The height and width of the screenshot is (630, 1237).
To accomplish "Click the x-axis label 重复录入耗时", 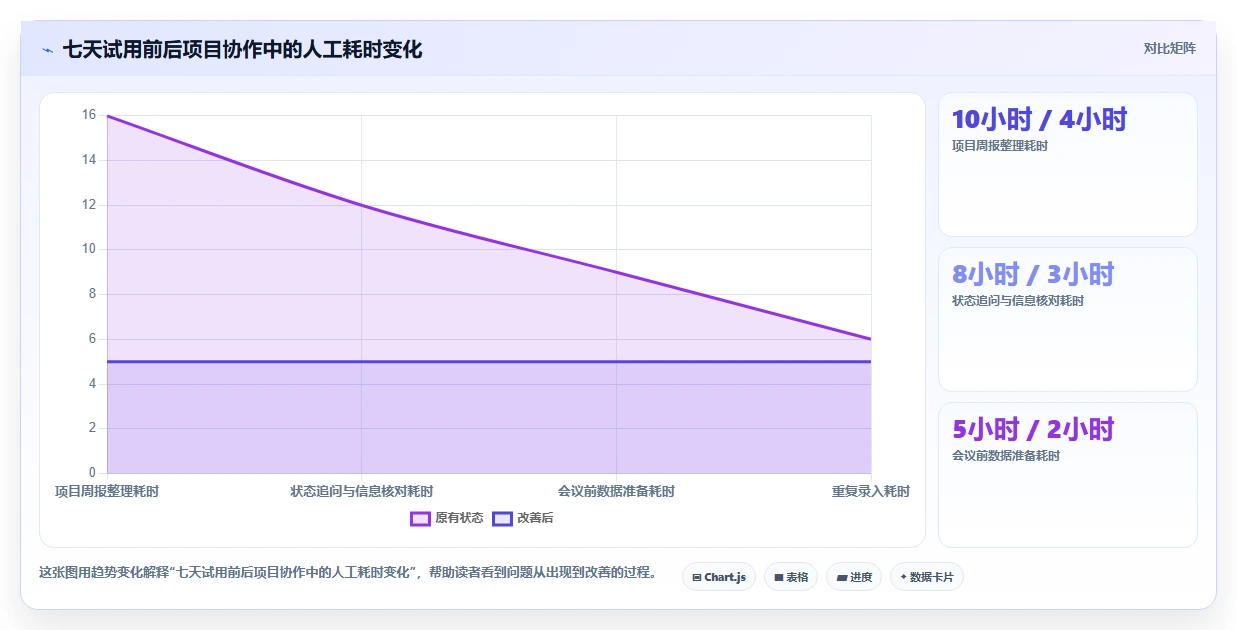I will pos(871,491).
